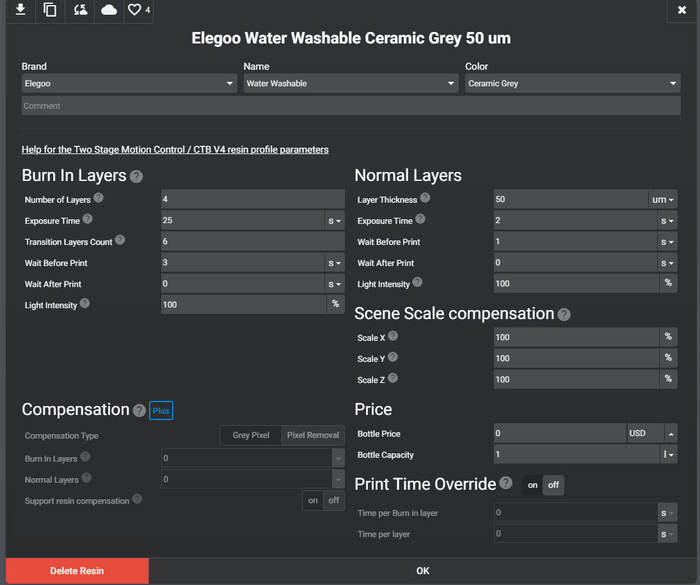This screenshot has height=585, width=700.
Task: Click help icon next to Layer Thickness
Action: (425, 197)
